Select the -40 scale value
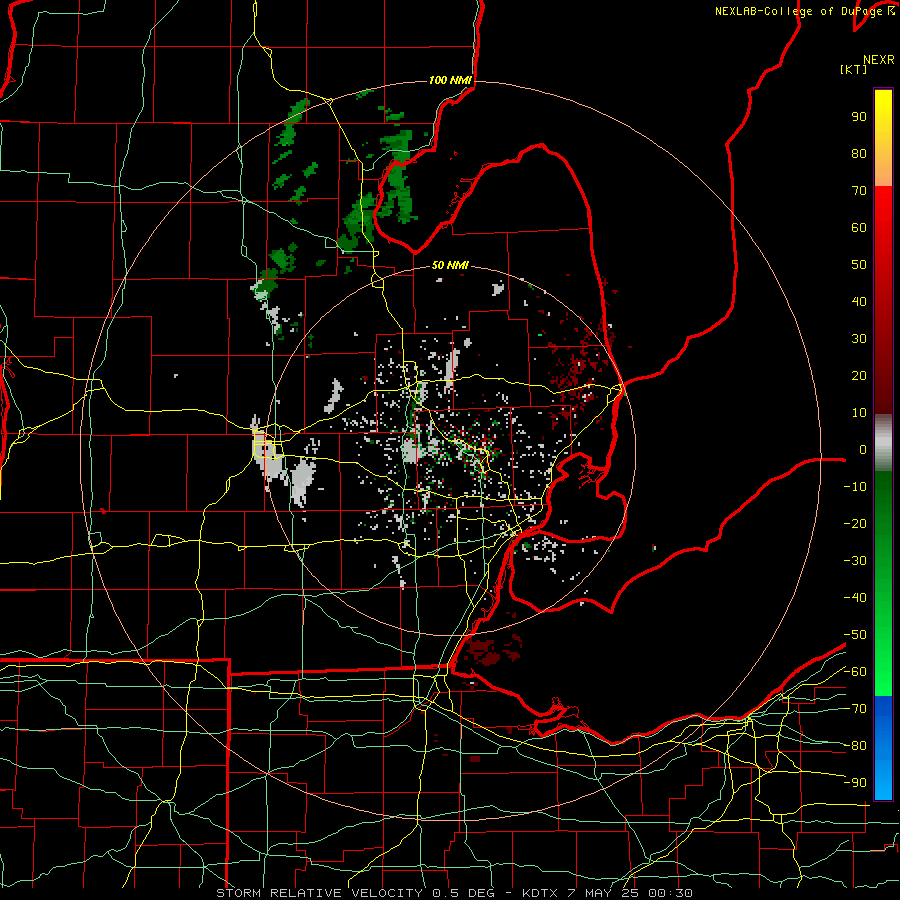 pos(855,598)
